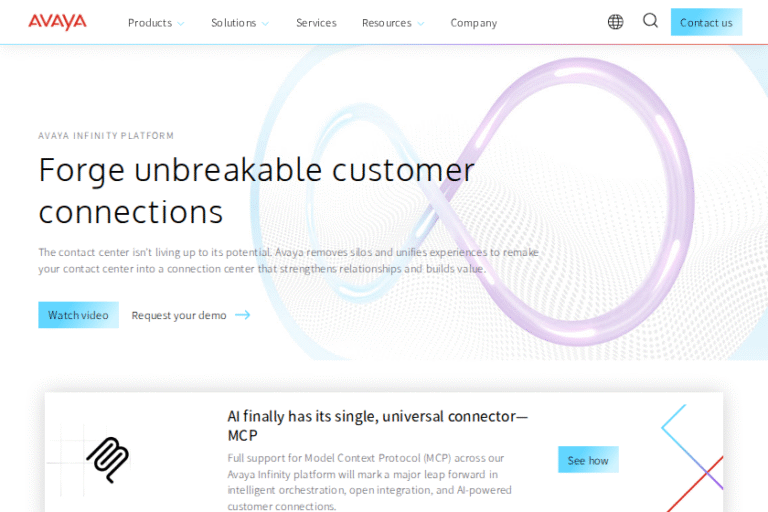The image size is (768, 512).
Task: Open the Products menu label
Action: pos(150,23)
